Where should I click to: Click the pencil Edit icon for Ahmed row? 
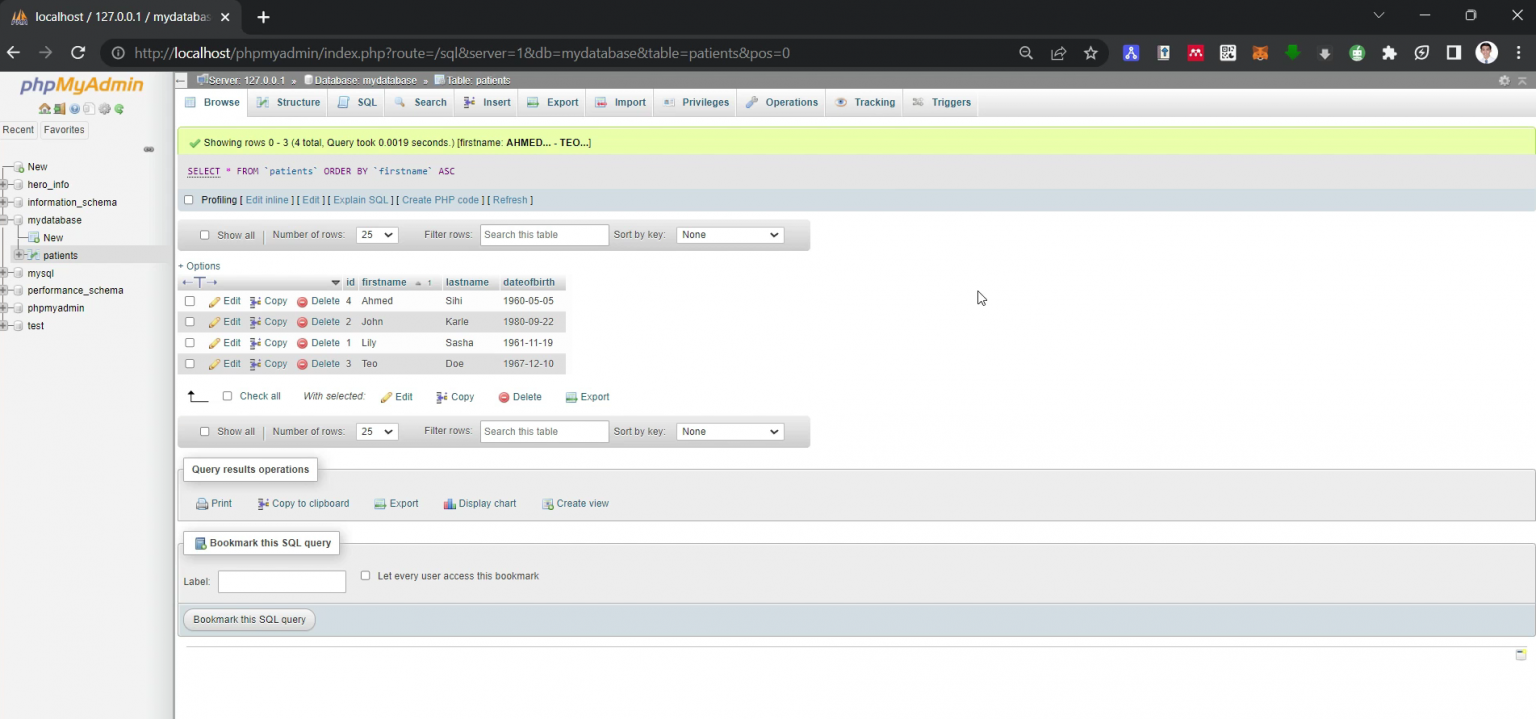[214, 301]
